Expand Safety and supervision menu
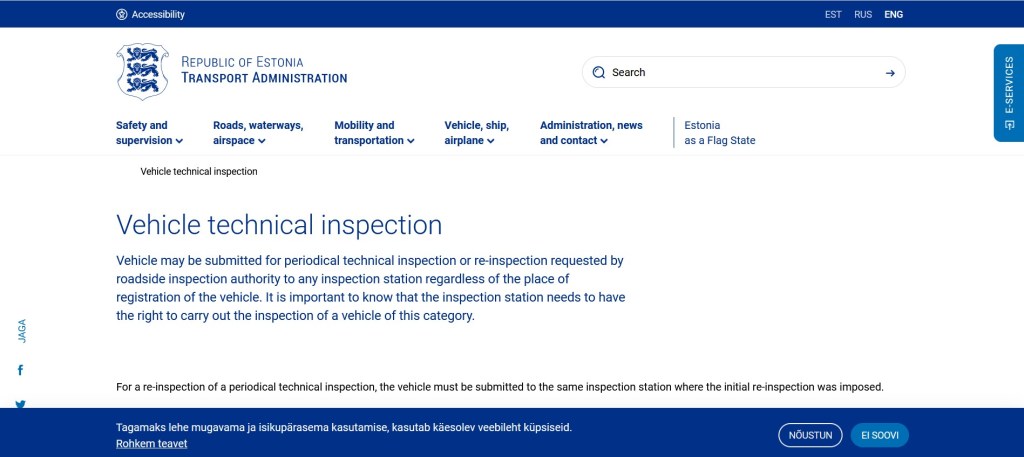This screenshot has width=1024, height=457. pyautogui.click(x=149, y=133)
